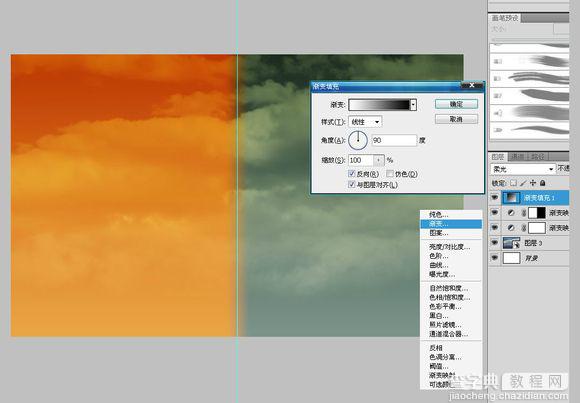Open the gradient preset picker arrow

[x=414, y=105]
